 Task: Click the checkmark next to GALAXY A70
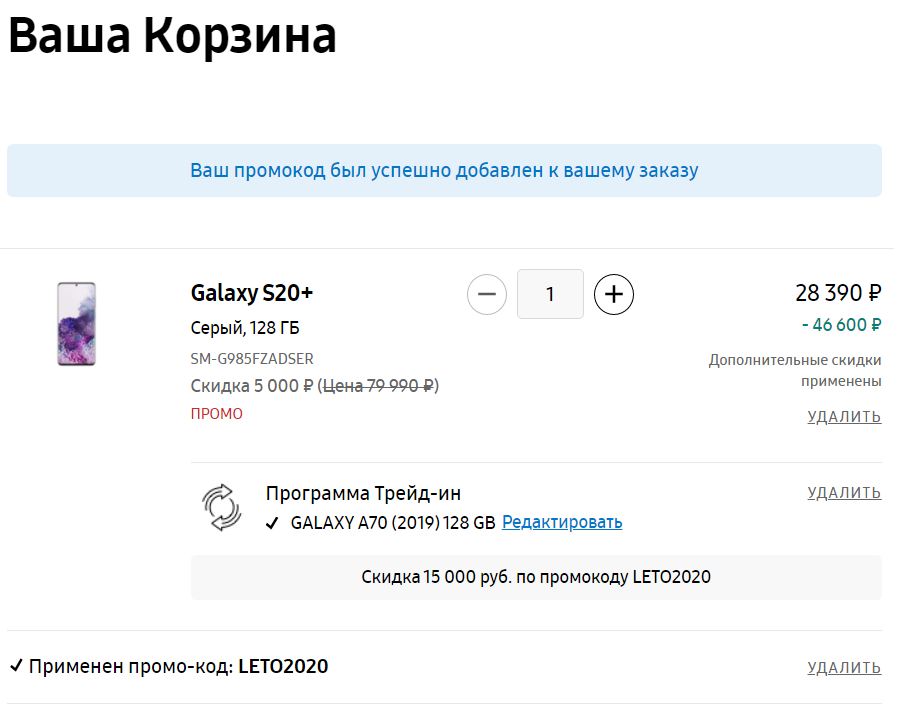click(272, 523)
